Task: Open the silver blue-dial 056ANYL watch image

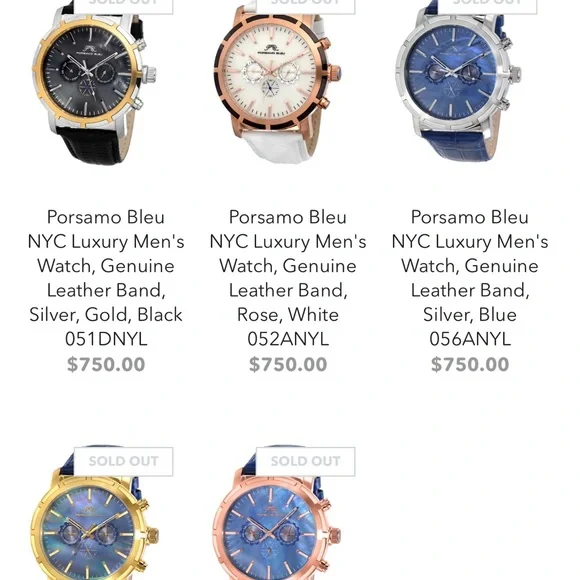Action: (x=459, y=82)
